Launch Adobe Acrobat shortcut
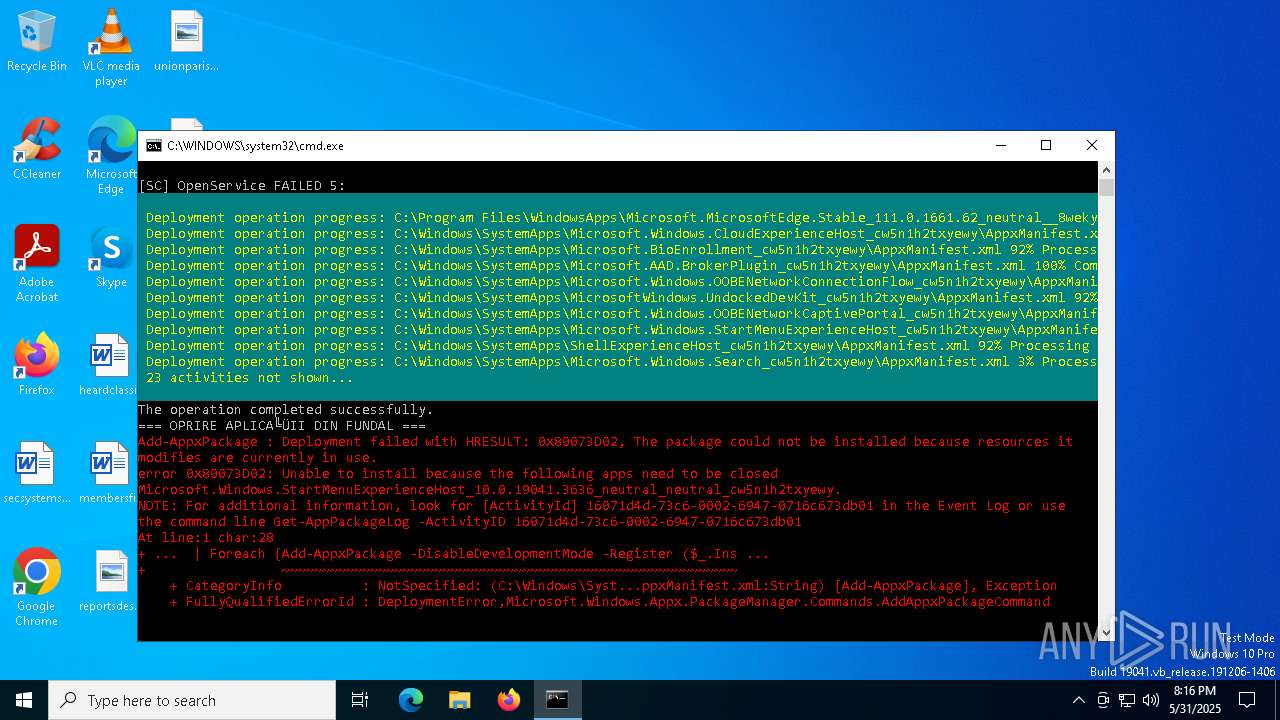The image size is (1280, 720). pos(37,264)
